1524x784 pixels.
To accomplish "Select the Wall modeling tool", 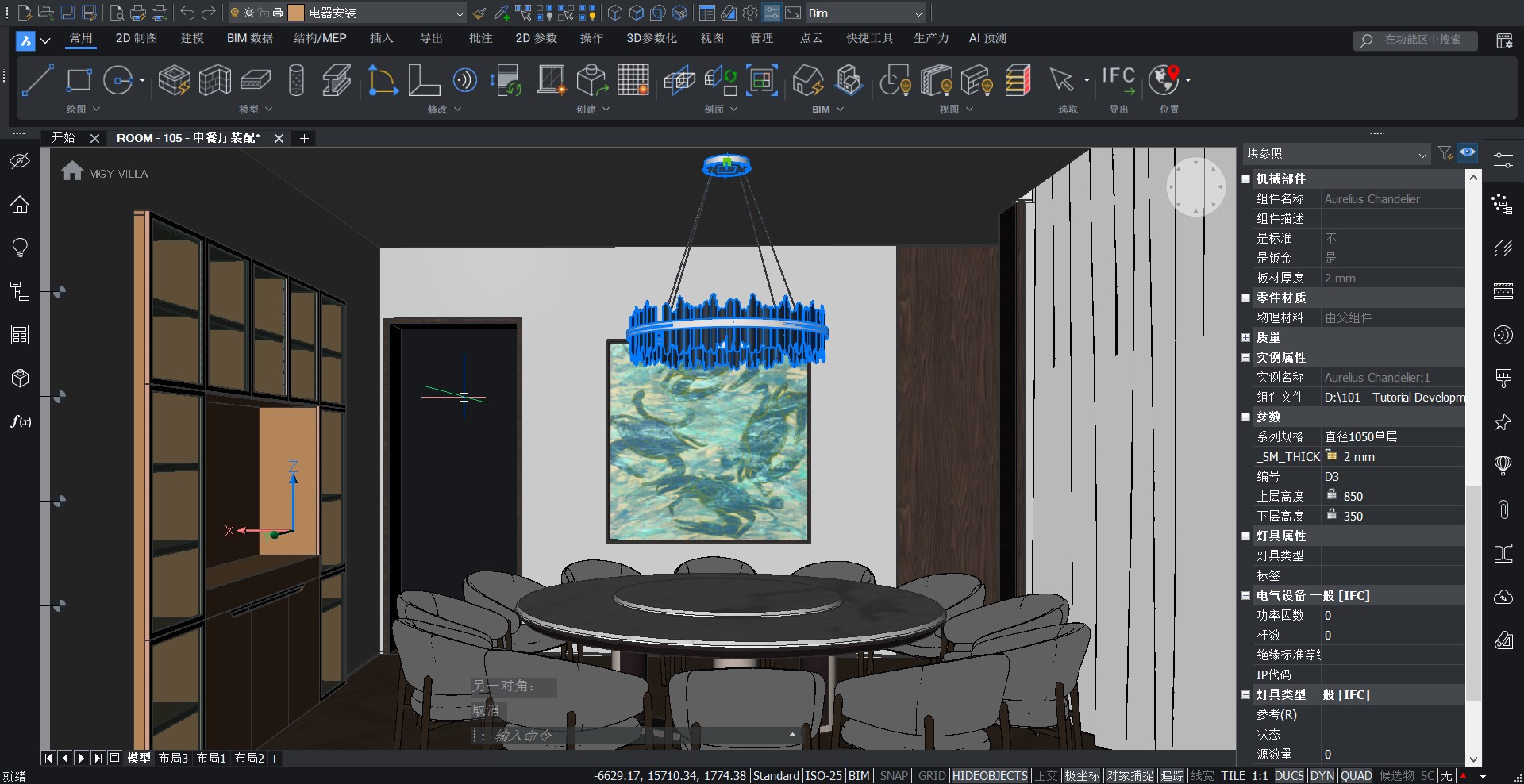I will [x=214, y=80].
